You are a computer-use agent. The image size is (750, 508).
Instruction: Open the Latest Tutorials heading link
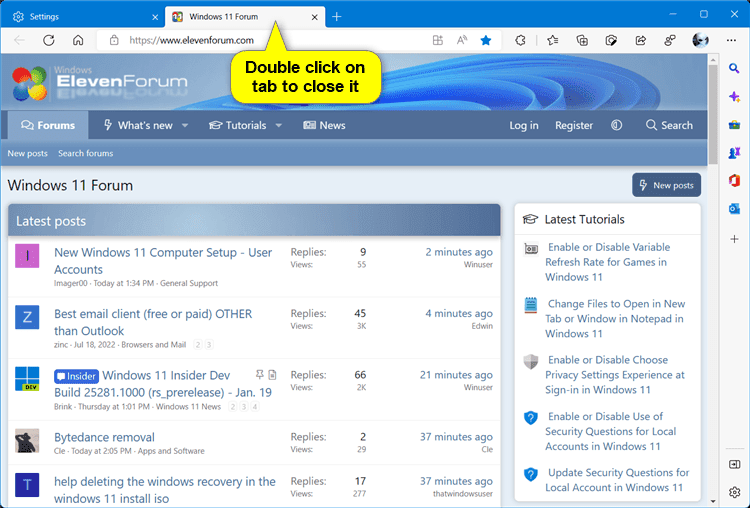tap(585, 220)
